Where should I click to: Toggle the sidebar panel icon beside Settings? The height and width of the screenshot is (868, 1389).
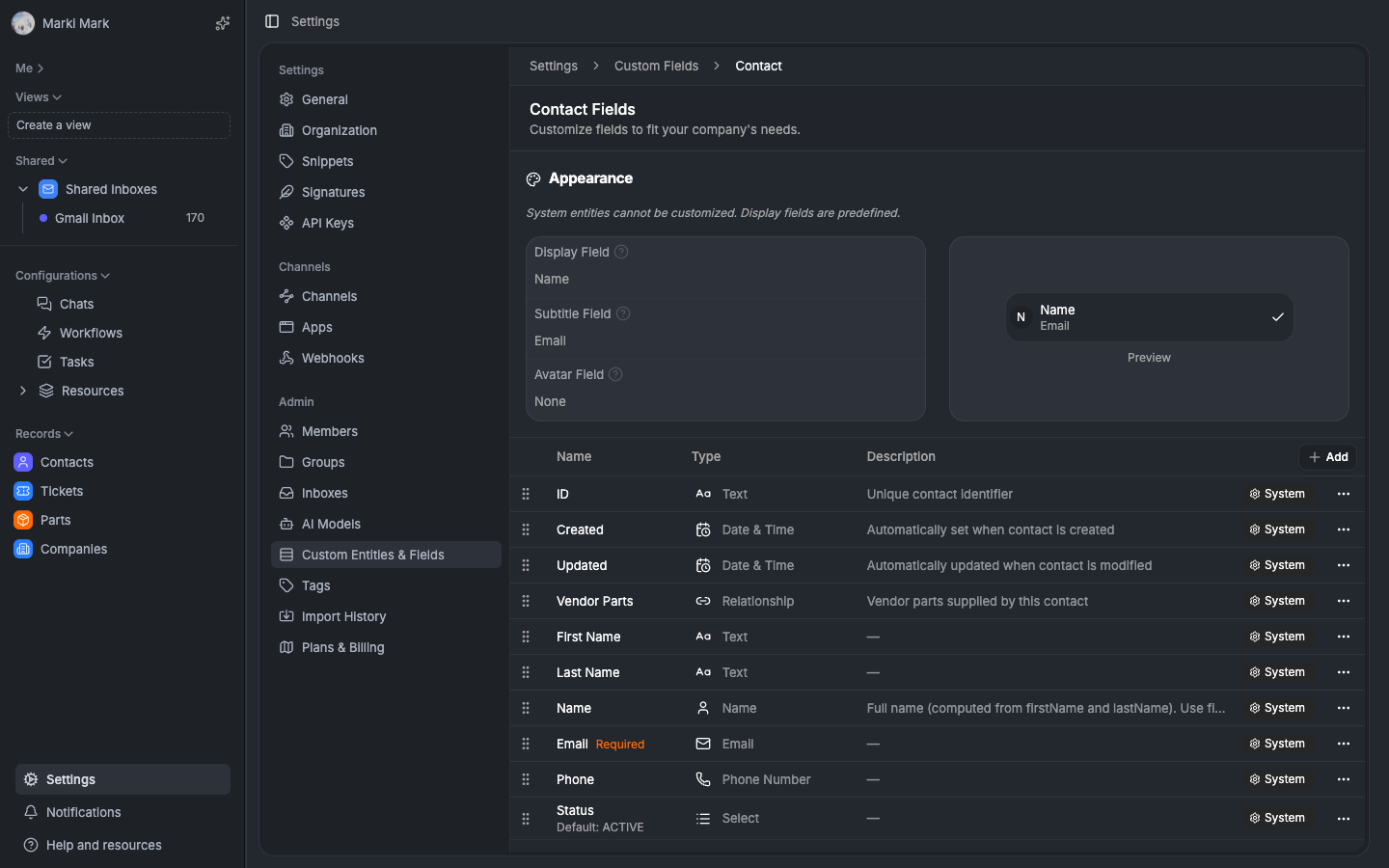pyautogui.click(x=272, y=21)
